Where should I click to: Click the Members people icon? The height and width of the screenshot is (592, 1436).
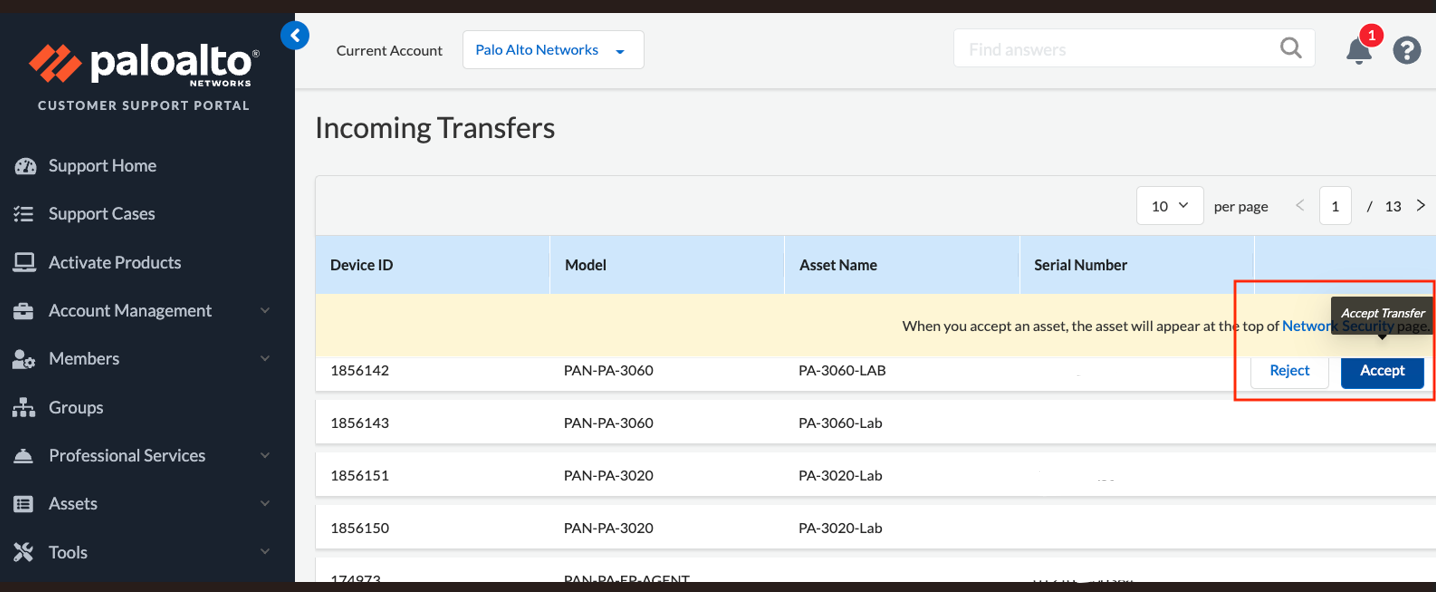coord(24,359)
